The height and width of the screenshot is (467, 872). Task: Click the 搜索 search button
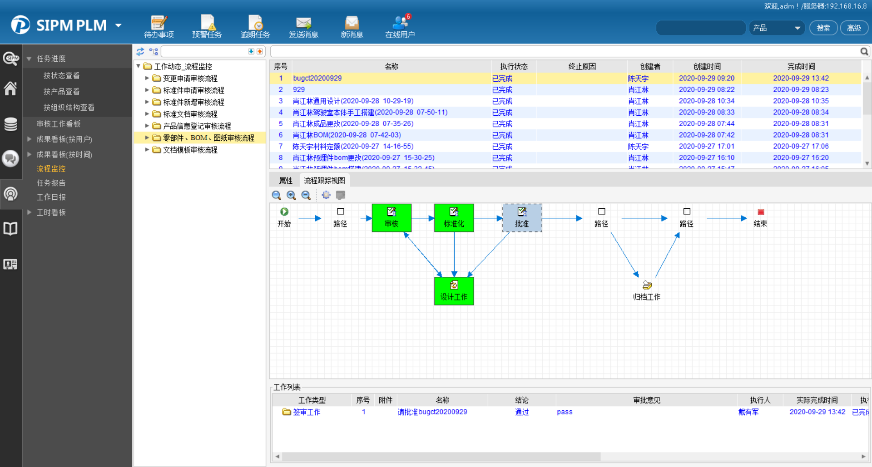(823, 28)
